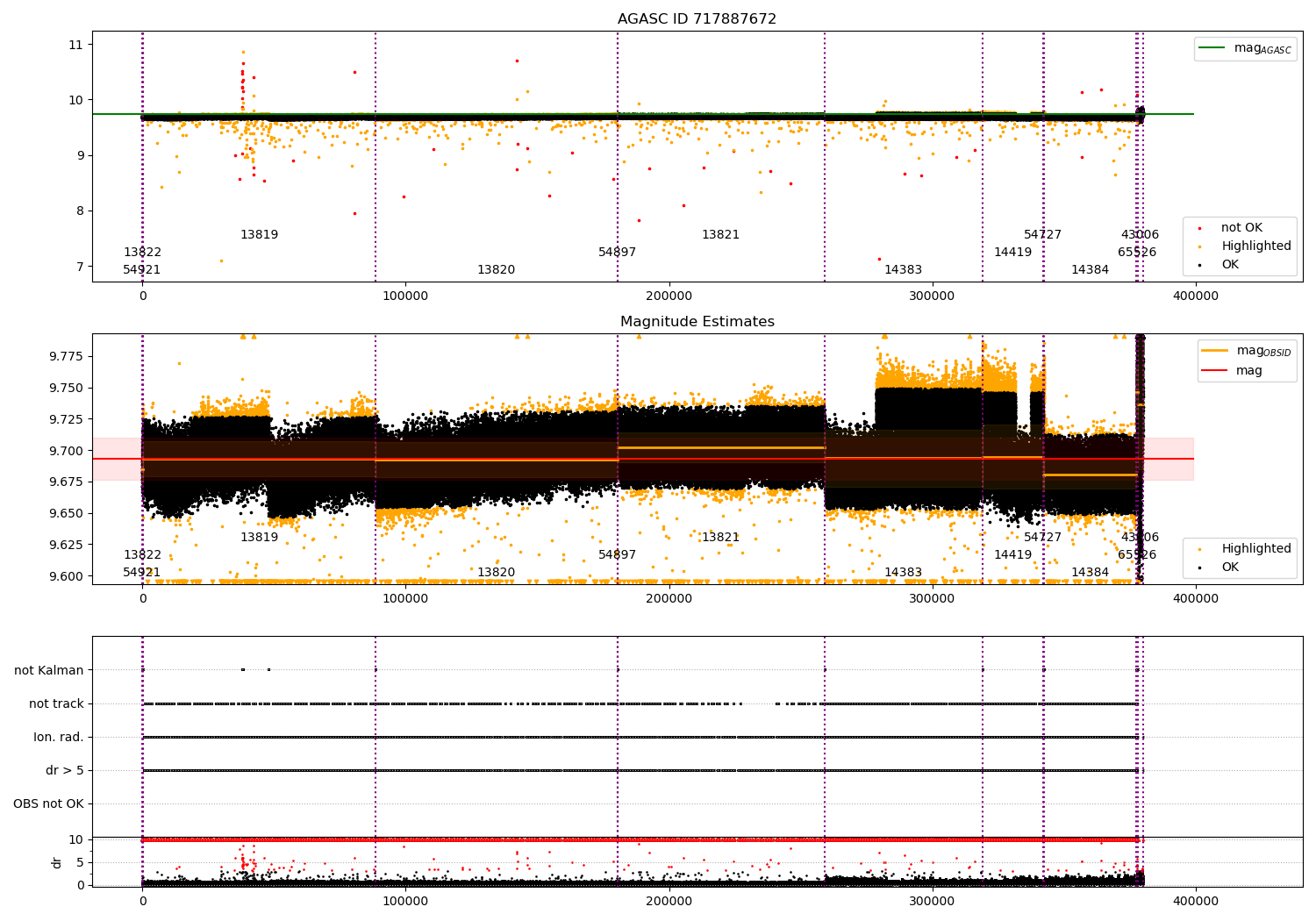The image size is (1316, 921).
Task: Click OBSID label 14419 in Magnitude Estimates plot
Action: click(x=1012, y=555)
